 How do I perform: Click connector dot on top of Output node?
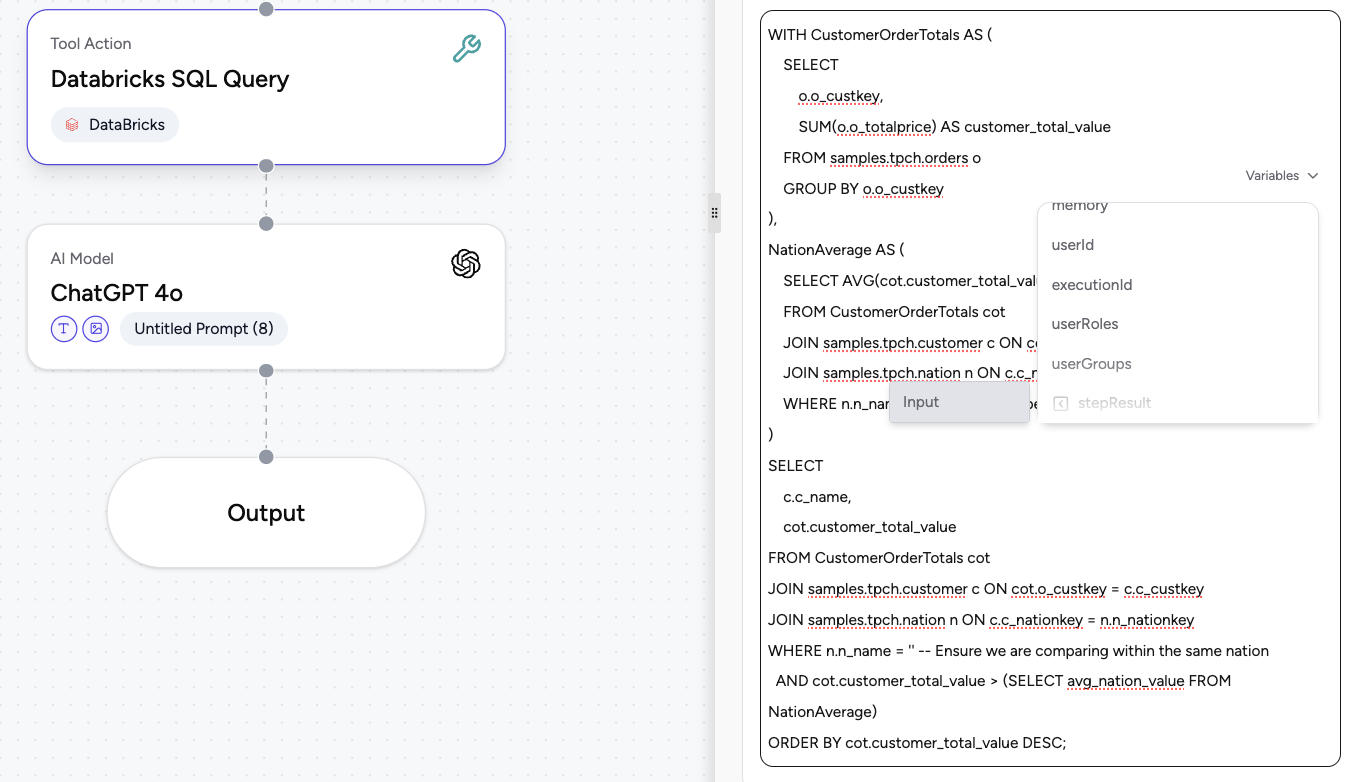pyautogui.click(x=266, y=457)
